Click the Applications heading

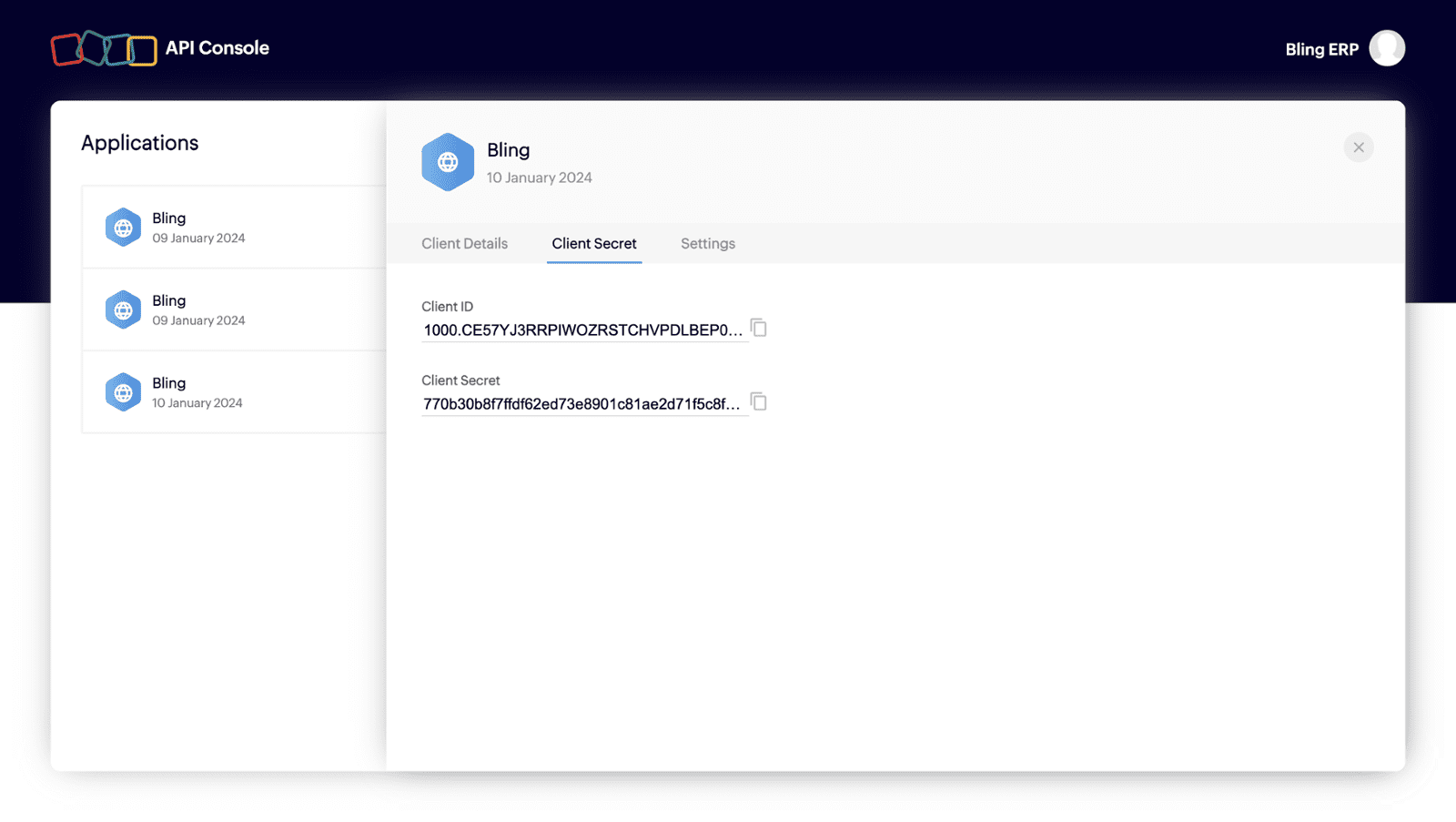139,143
